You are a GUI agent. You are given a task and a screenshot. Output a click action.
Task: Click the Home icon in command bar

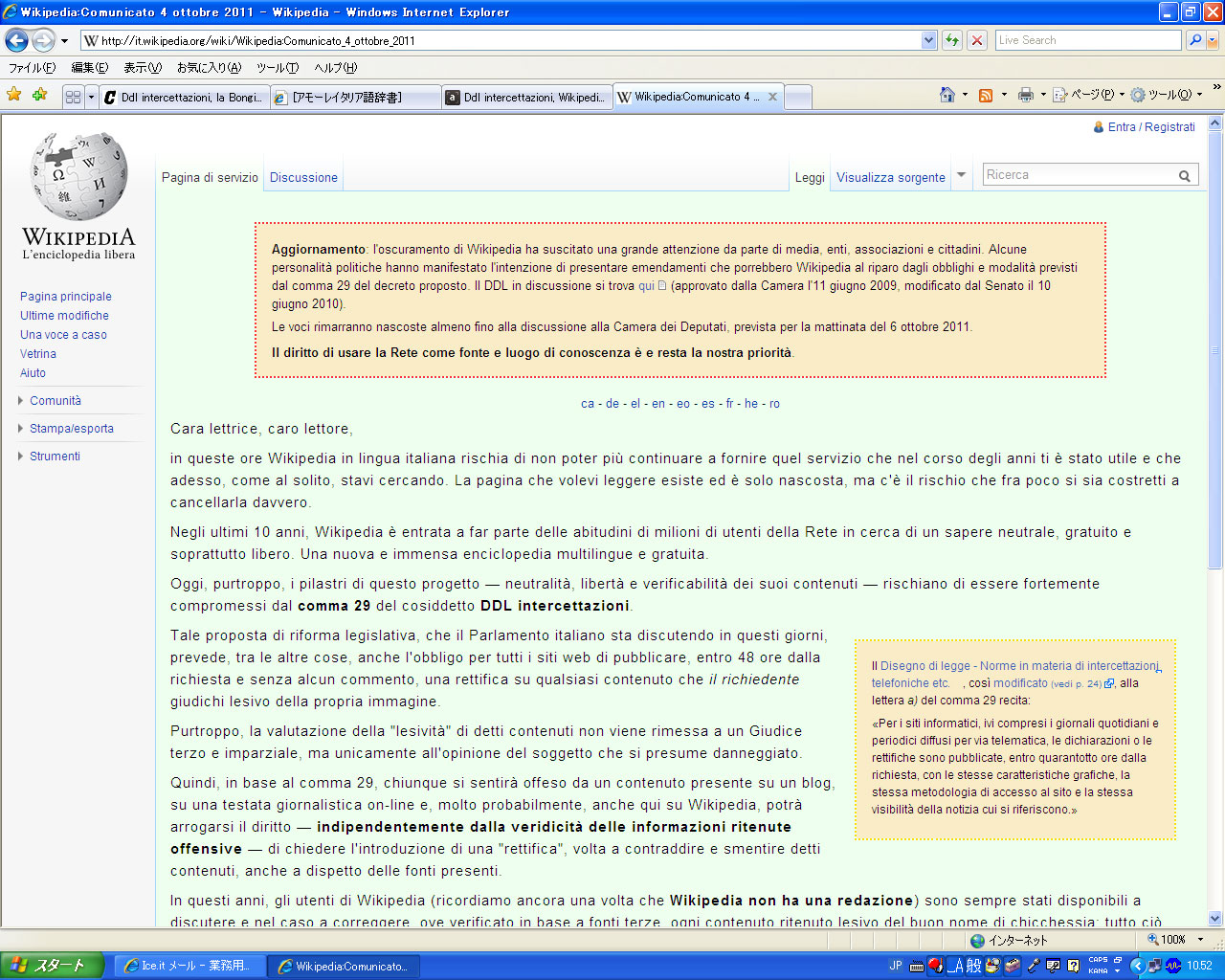click(947, 95)
